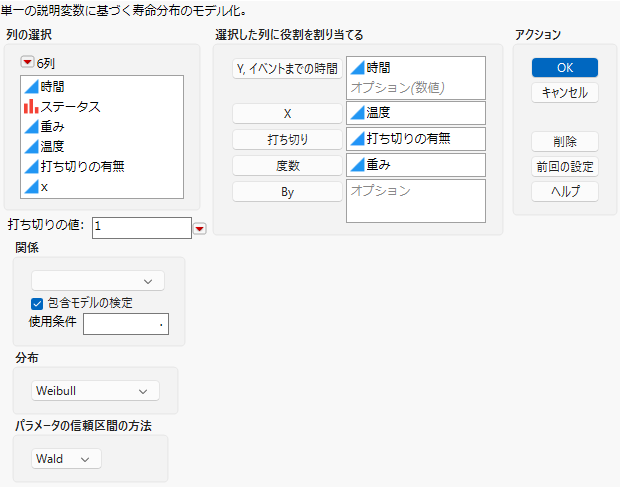Click the blue icon of 打ち切りの有無 in censor role

click(x=357, y=138)
